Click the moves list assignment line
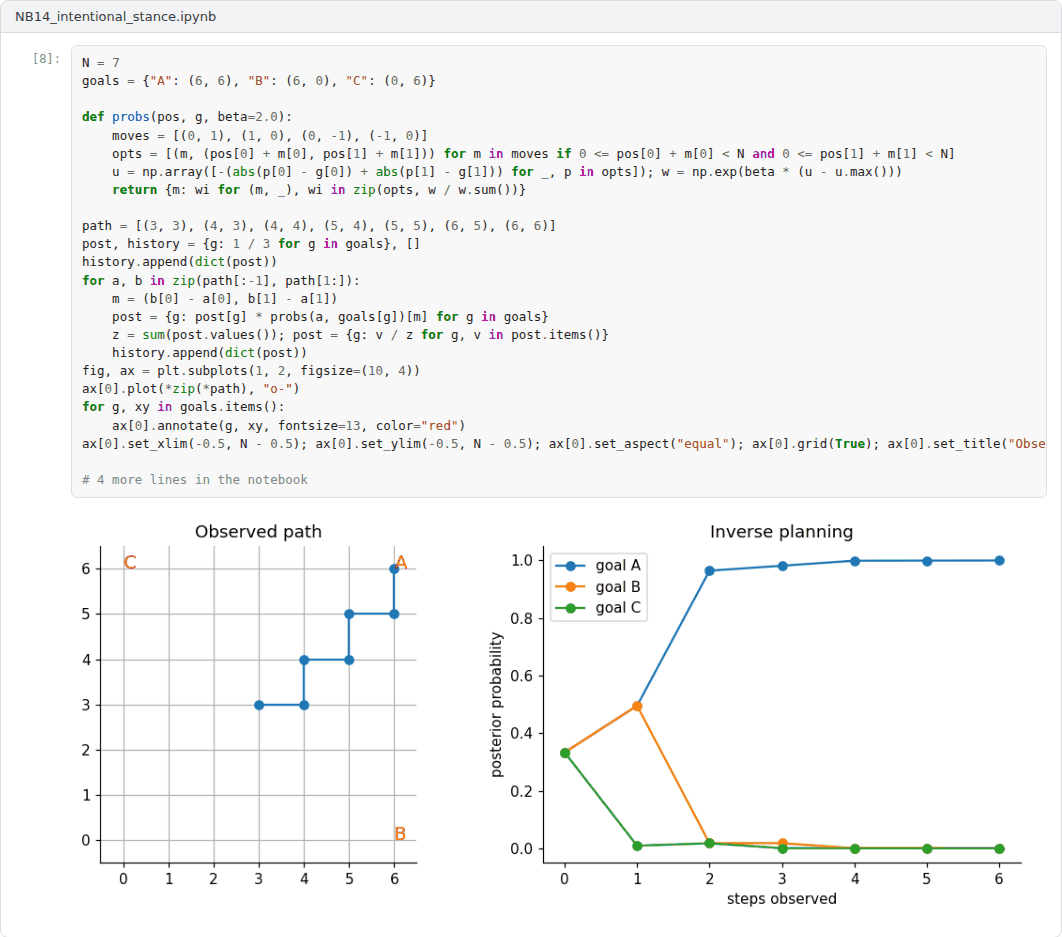This screenshot has height=937, width=1062. coord(270,136)
